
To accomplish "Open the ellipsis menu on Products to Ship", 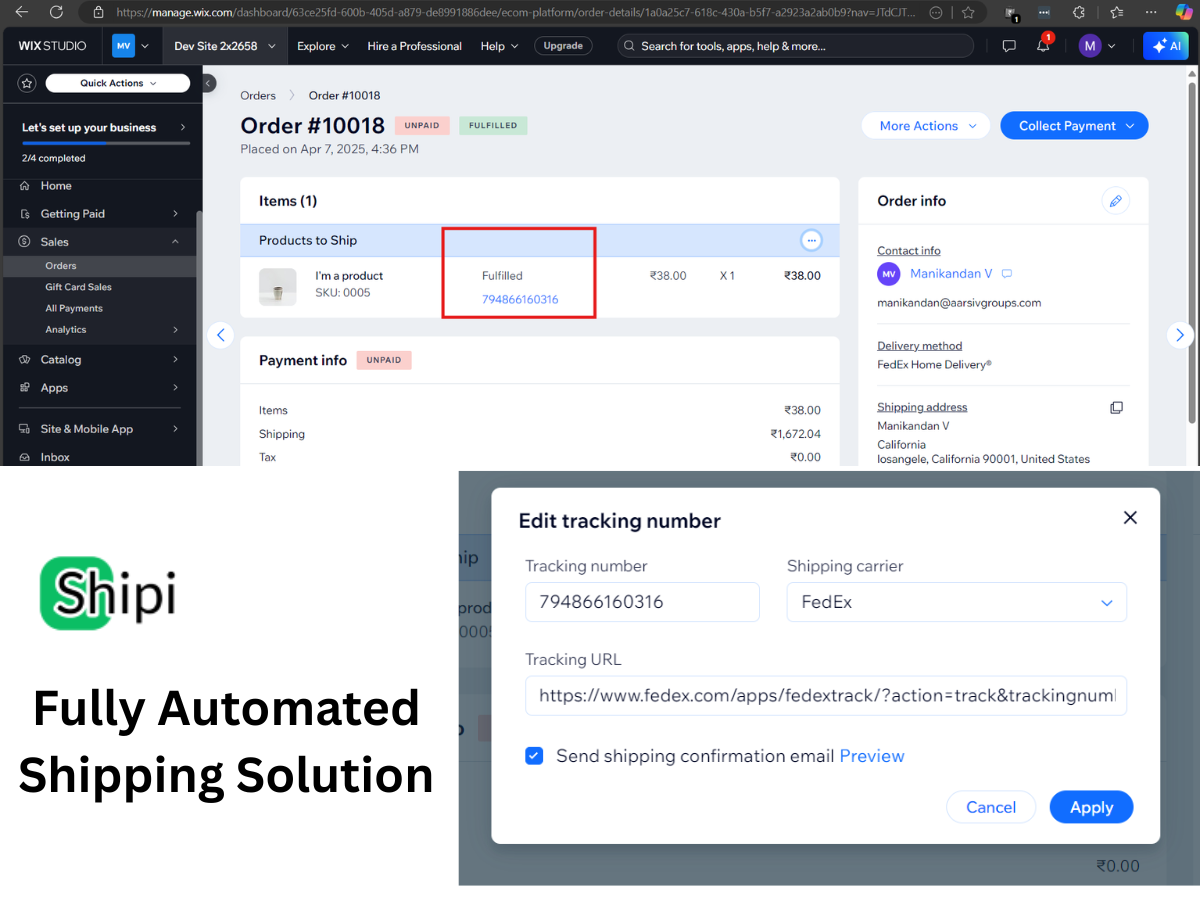I will (x=811, y=240).
